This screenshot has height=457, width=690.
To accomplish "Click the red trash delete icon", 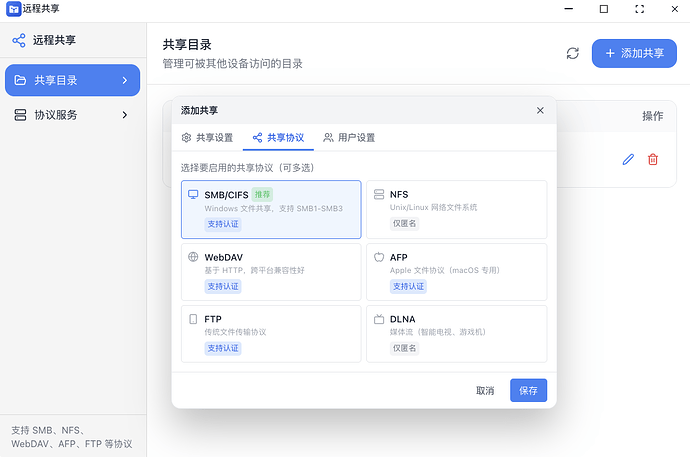I will [653, 159].
